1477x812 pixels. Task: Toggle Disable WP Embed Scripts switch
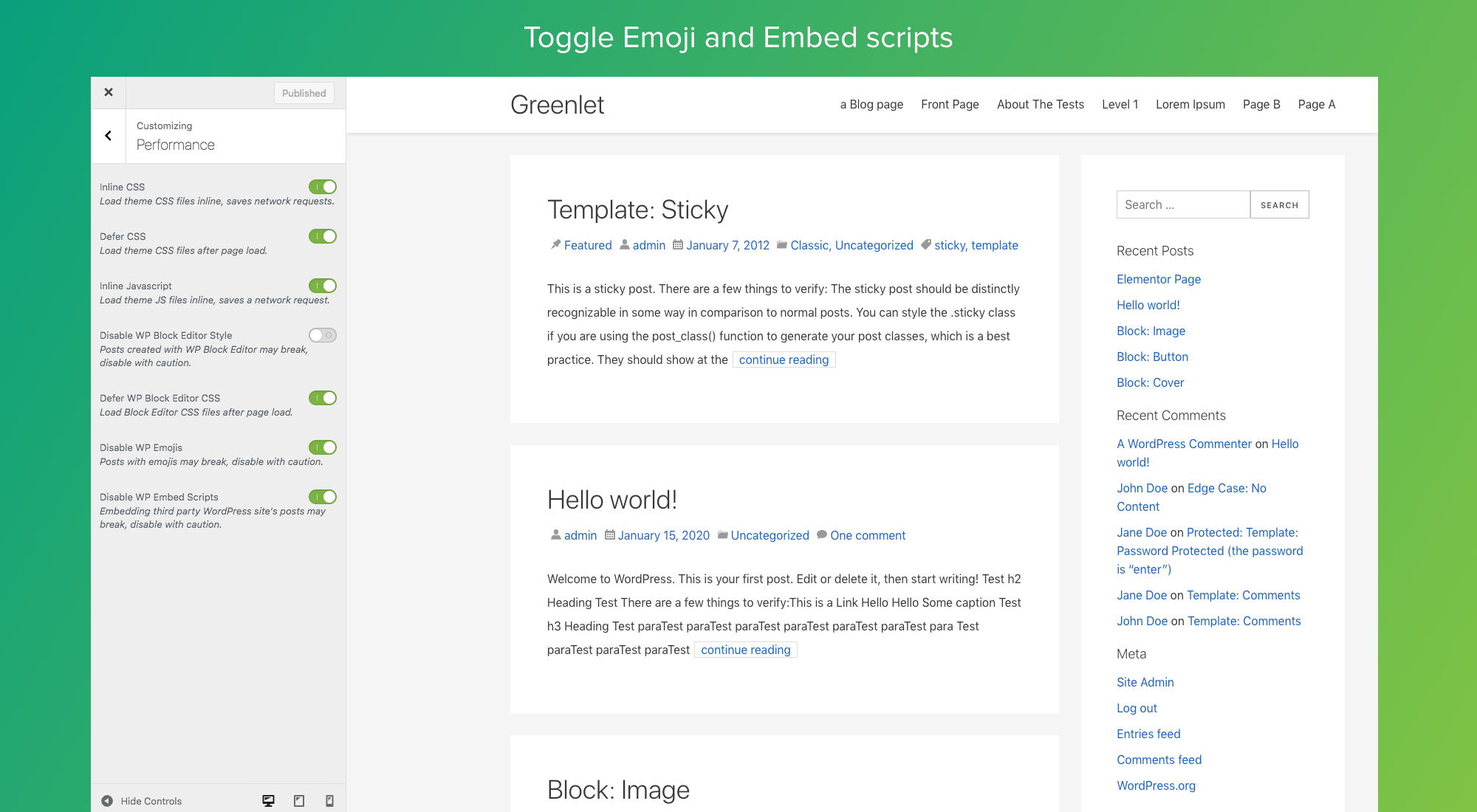[323, 497]
